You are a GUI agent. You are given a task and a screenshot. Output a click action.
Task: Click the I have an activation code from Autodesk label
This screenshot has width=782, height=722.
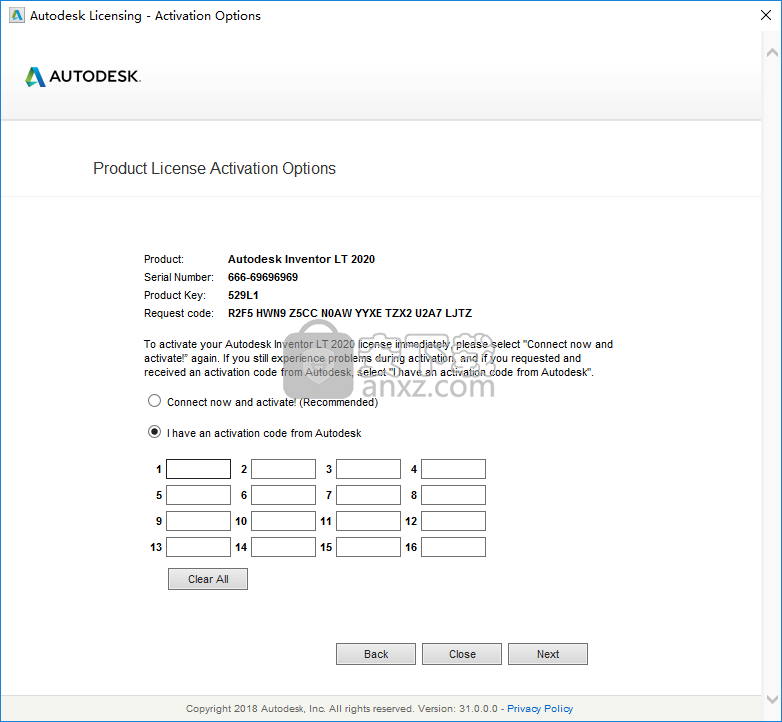coord(264,433)
